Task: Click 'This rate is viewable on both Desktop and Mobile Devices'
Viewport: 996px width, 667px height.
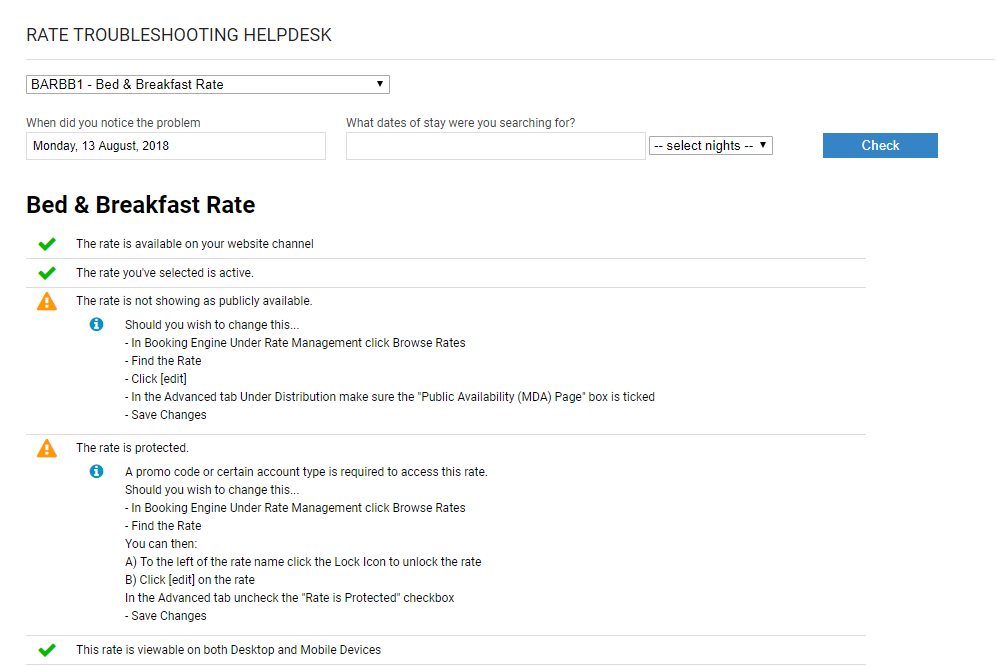Action: (x=229, y=650)
